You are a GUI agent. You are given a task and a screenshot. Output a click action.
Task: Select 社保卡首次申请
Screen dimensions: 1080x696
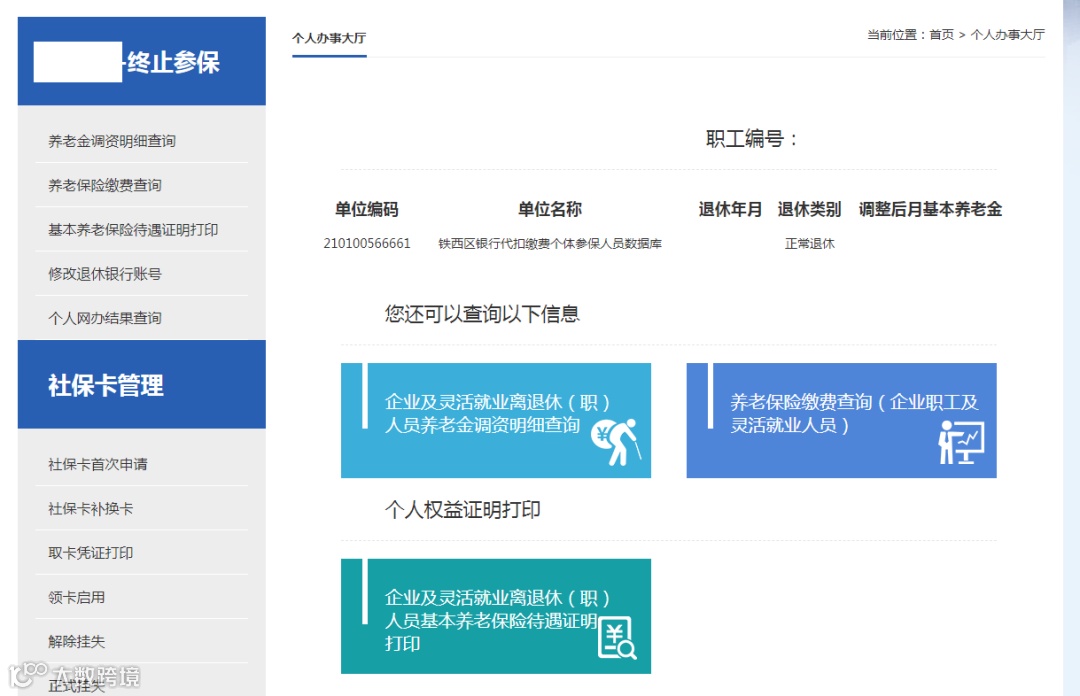(98, 464)
